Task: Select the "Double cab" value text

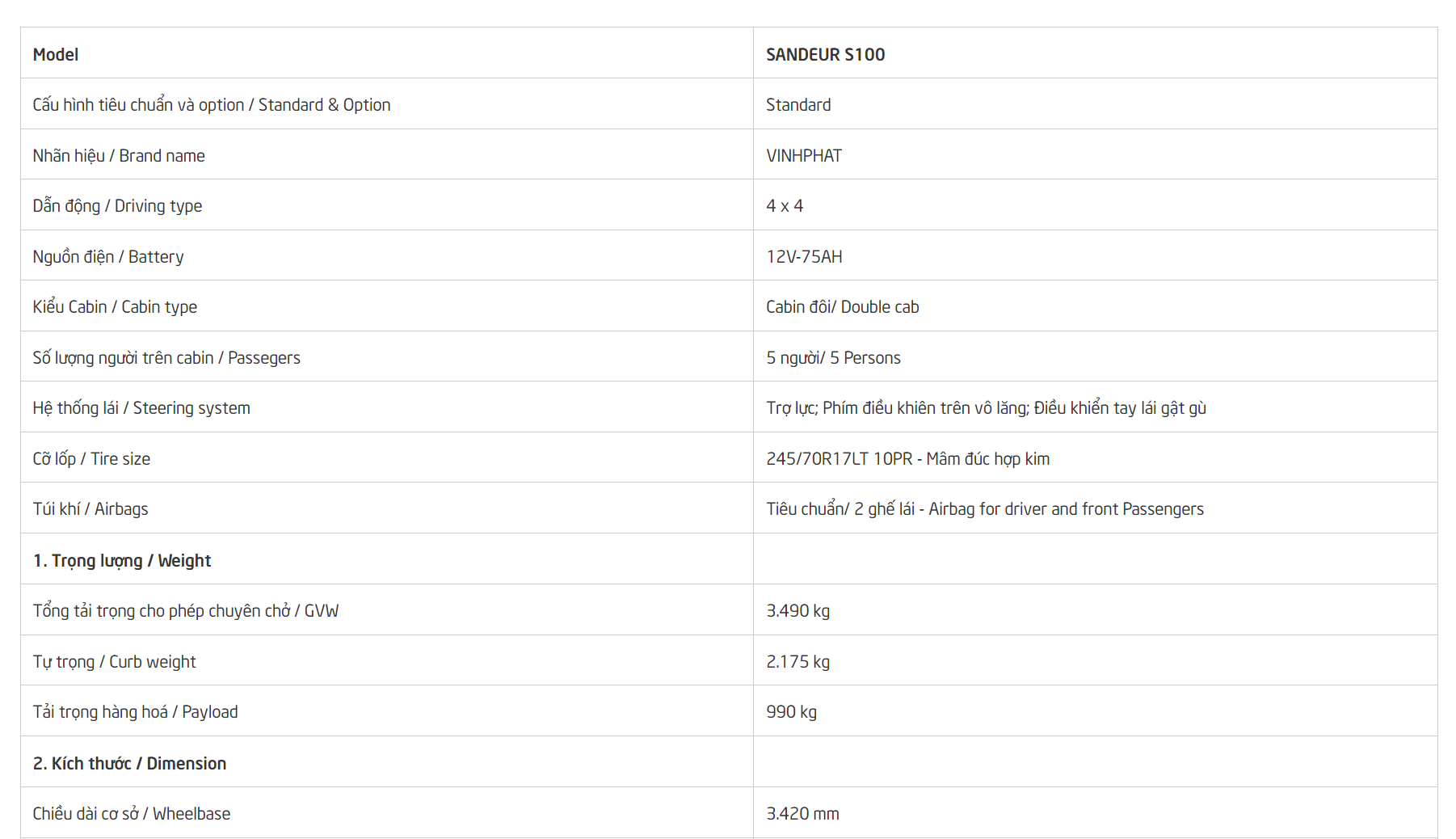Action: [879, 307]
